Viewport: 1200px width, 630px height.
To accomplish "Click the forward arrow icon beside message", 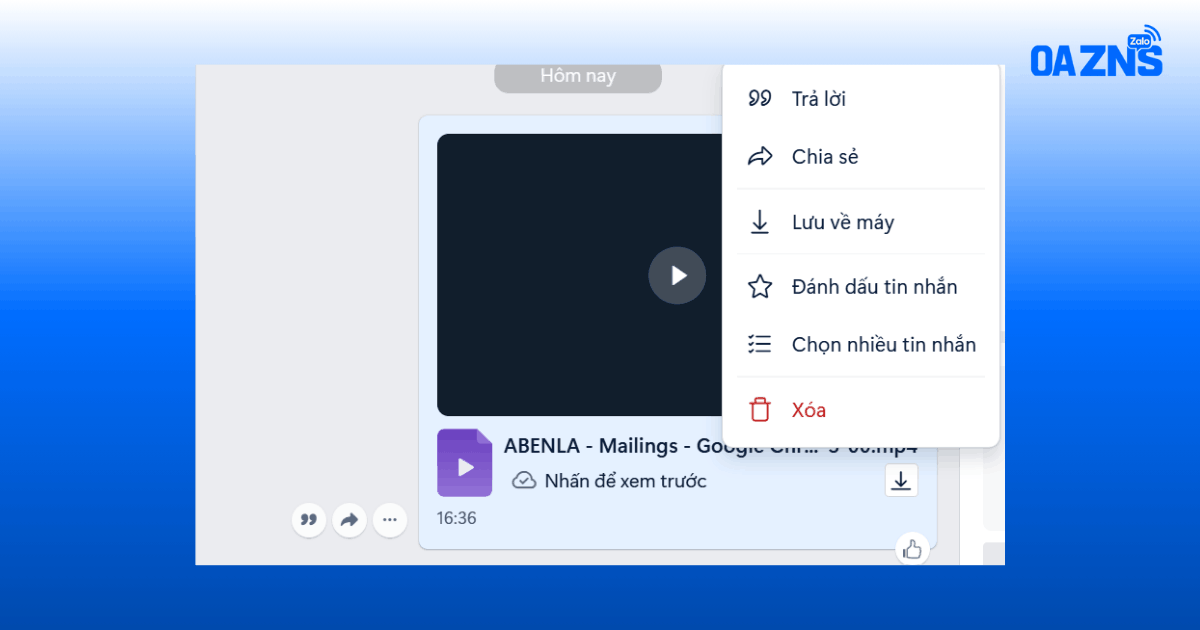I will [x=349, y=520].
